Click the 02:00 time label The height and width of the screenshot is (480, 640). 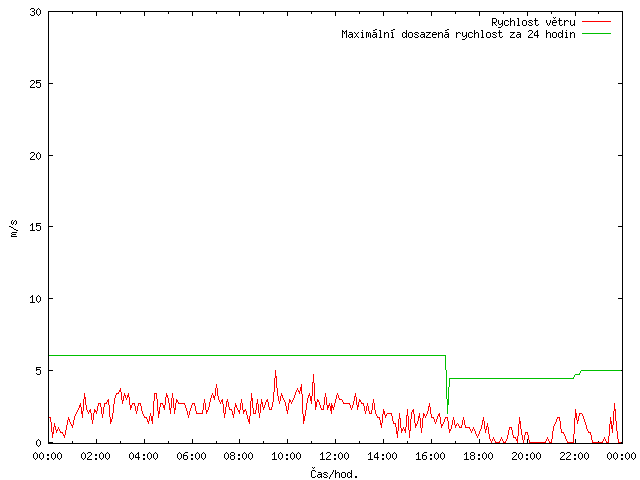click(96, 456)
